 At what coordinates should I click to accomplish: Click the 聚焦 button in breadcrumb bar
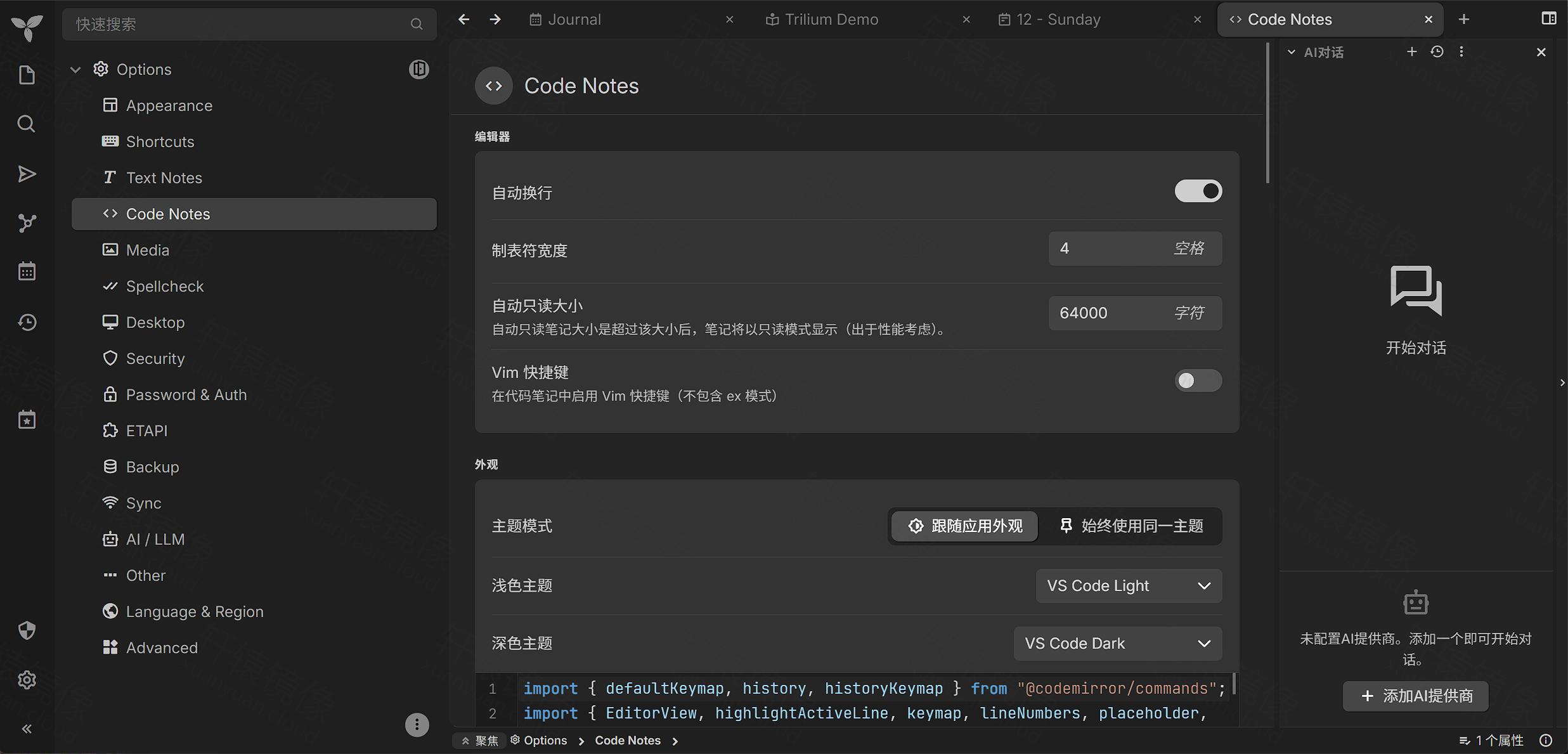pyautogui.click(x=480, y=741)
